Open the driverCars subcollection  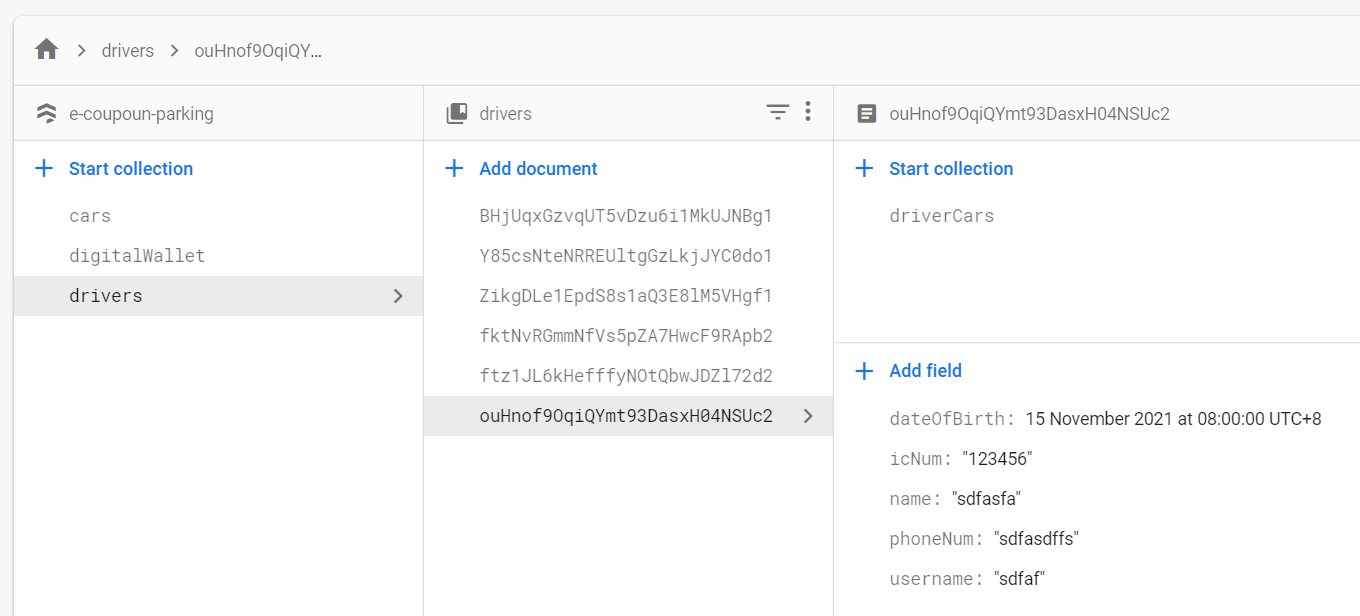(x=942, y=216)
